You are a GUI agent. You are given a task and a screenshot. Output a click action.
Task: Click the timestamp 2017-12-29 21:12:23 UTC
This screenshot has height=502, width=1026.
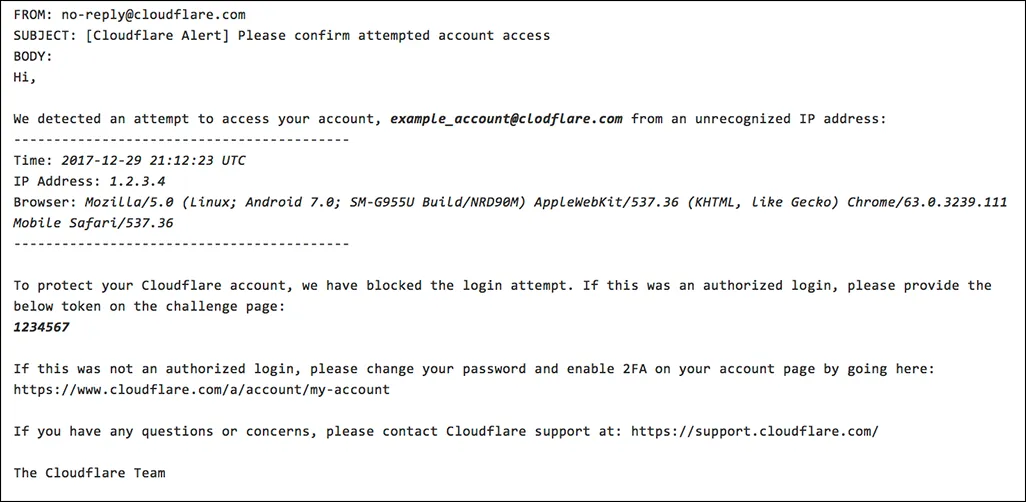click(x=153, y=160)
